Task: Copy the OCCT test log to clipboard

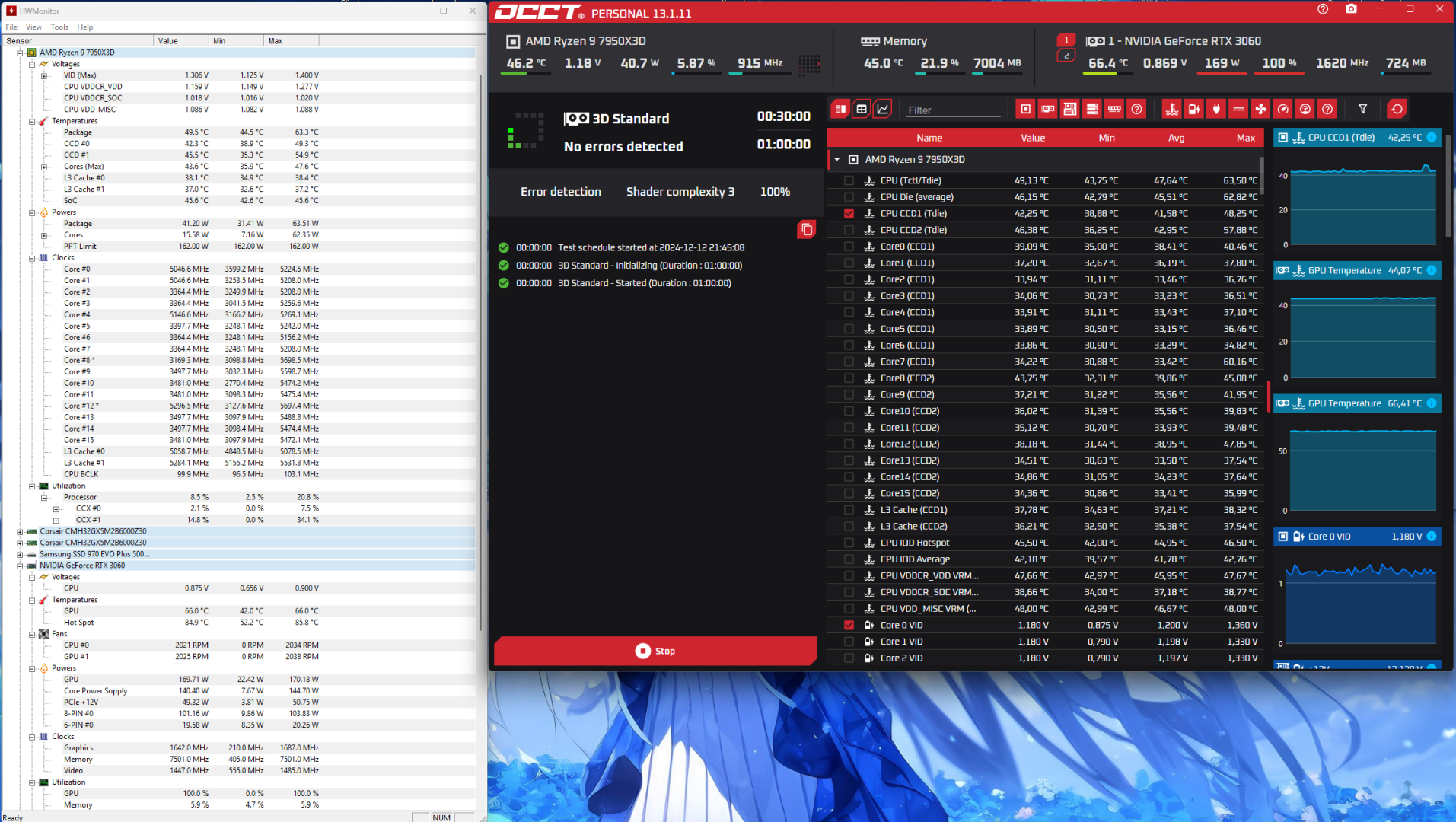Action: [807, 229]
